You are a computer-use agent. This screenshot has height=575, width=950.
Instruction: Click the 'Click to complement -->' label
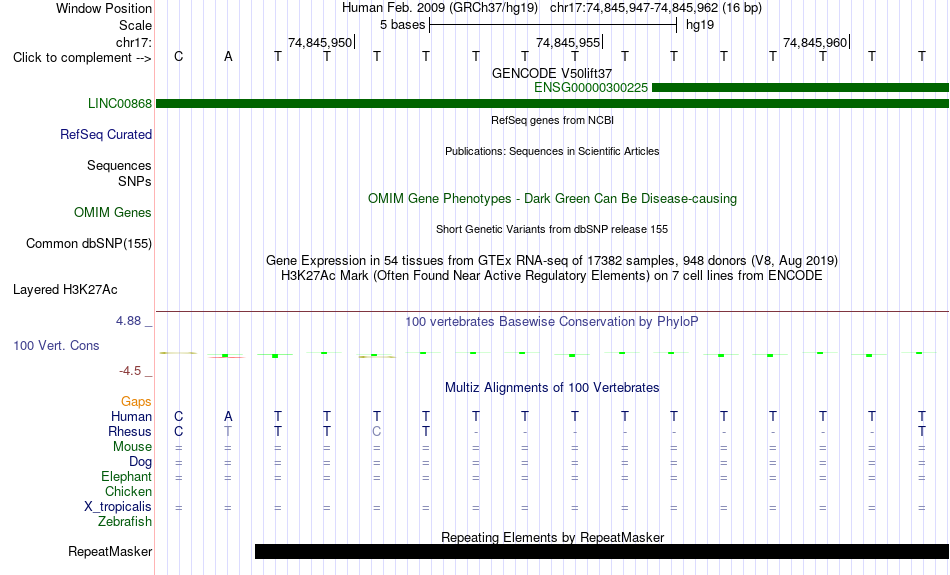coord(82,58)
